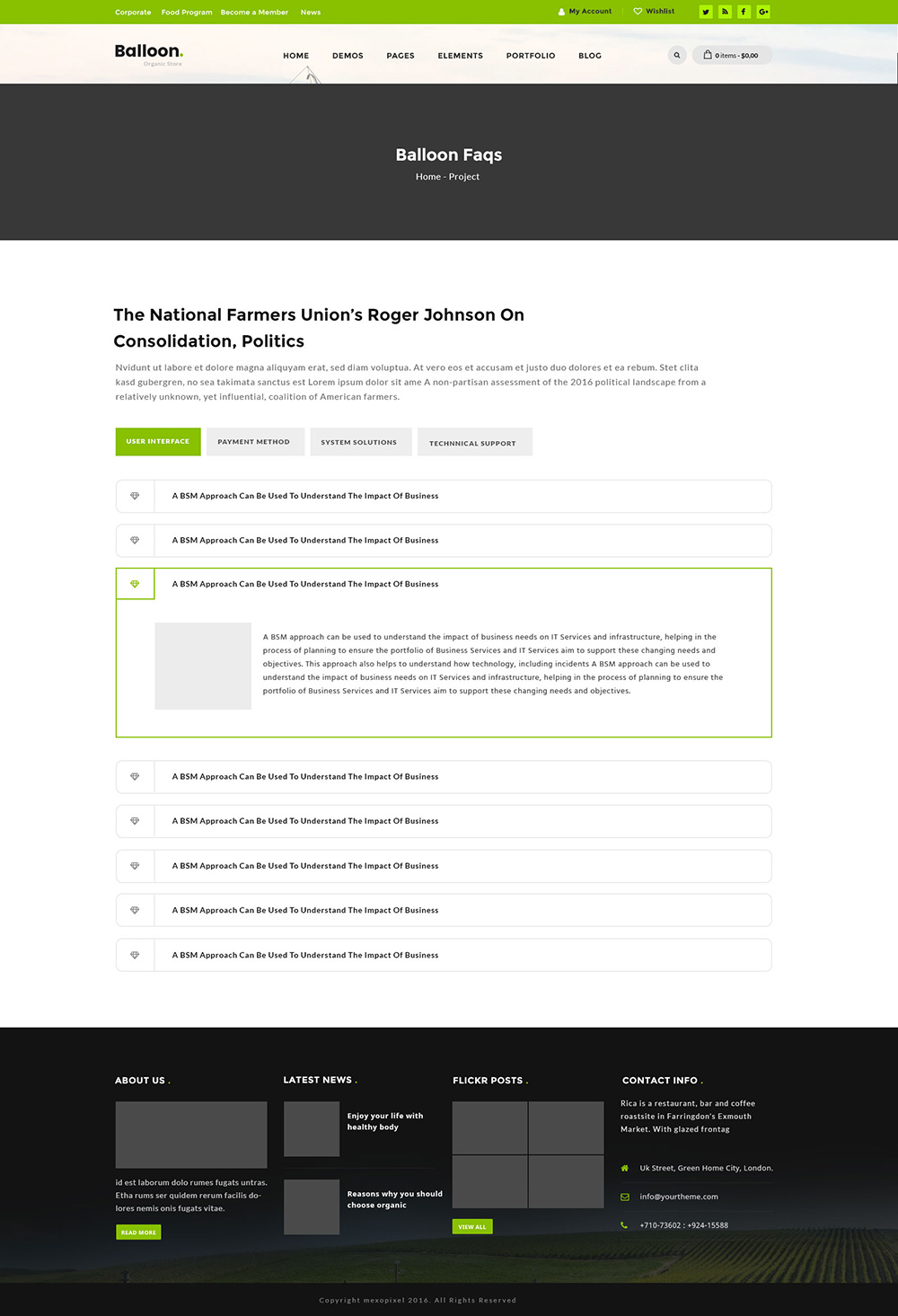The height and width of the screenshot is (1316, 898).
Task: Expand the first FAQ accordion row
Action: (444, 496)
